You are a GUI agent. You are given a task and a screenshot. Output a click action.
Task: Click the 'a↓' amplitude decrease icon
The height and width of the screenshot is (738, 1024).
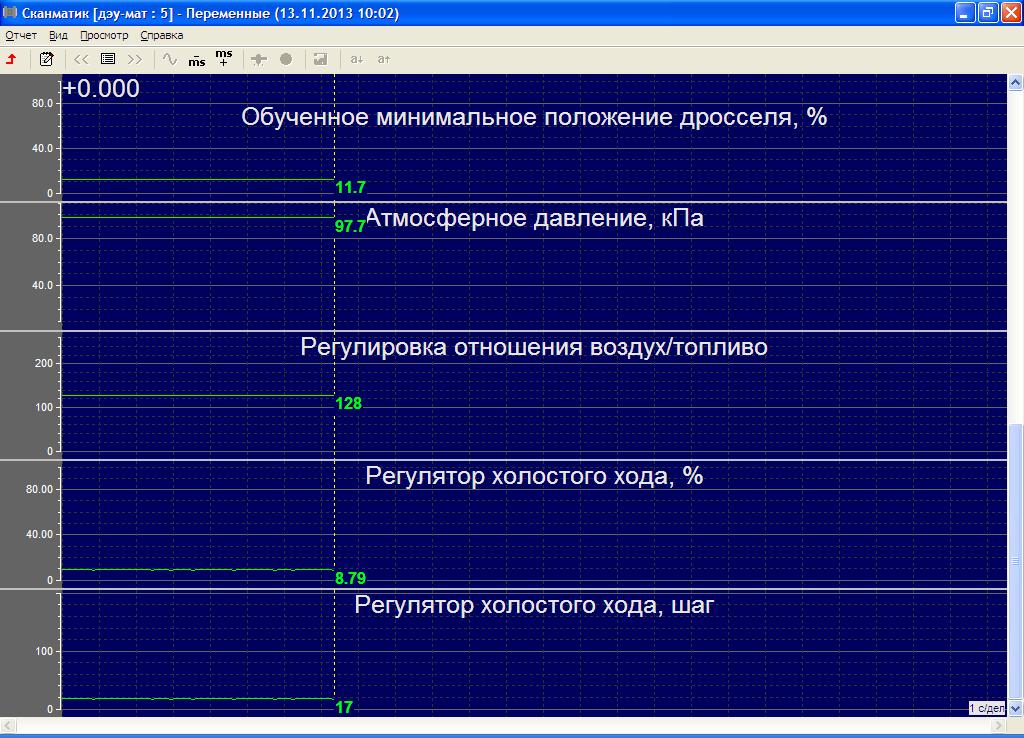click(x=357, y=59)
